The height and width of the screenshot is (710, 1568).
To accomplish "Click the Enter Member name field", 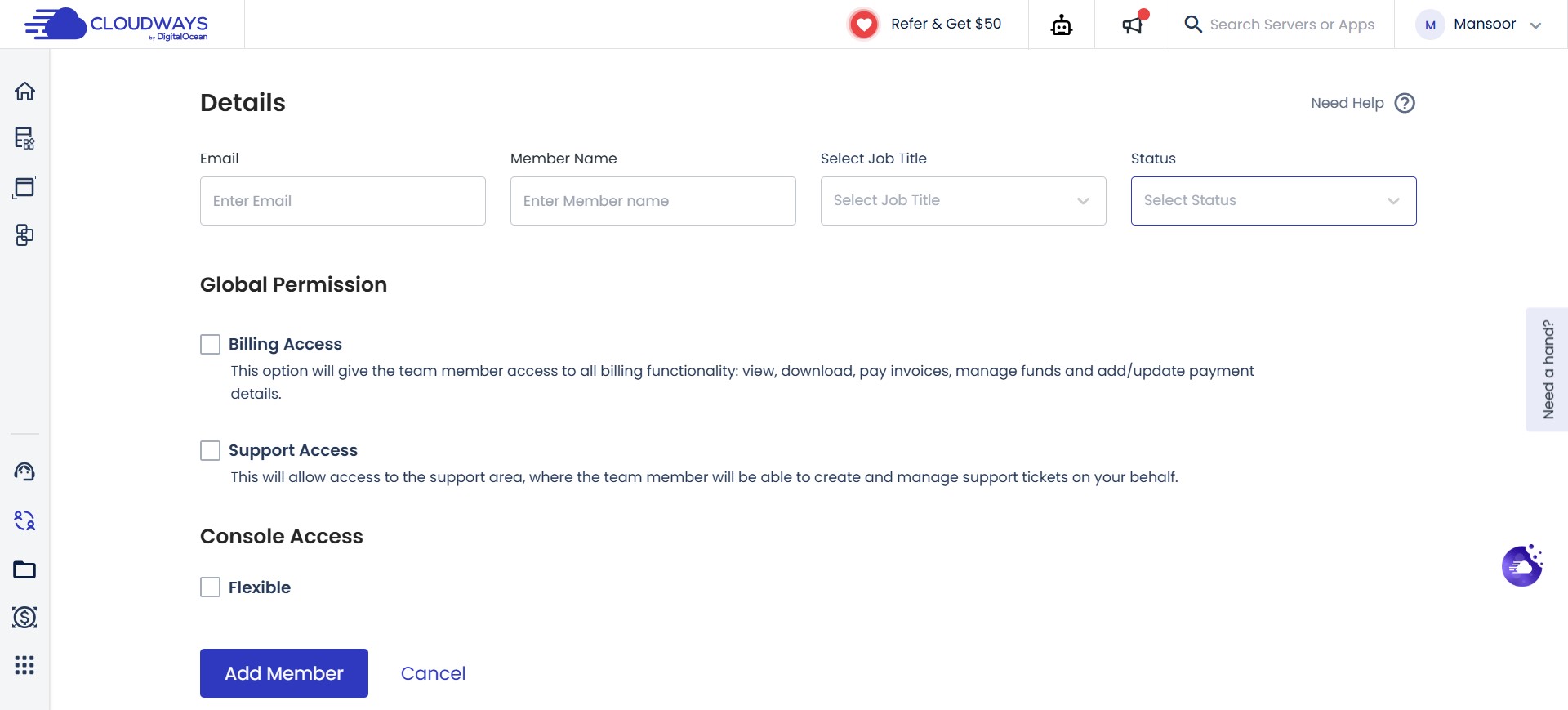I will pyautogui.click(x=653, y=201).
